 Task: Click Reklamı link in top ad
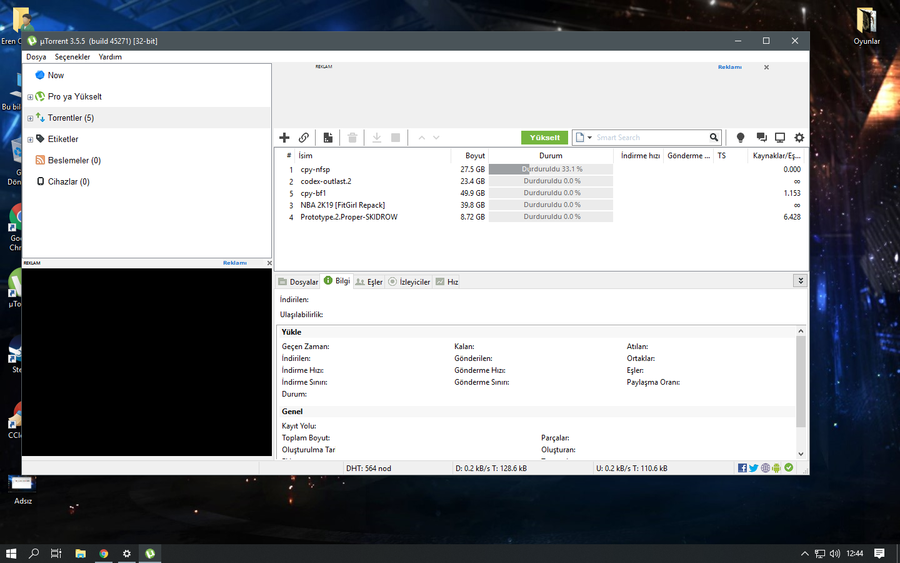pyautogui.click(x=730, y=67)
